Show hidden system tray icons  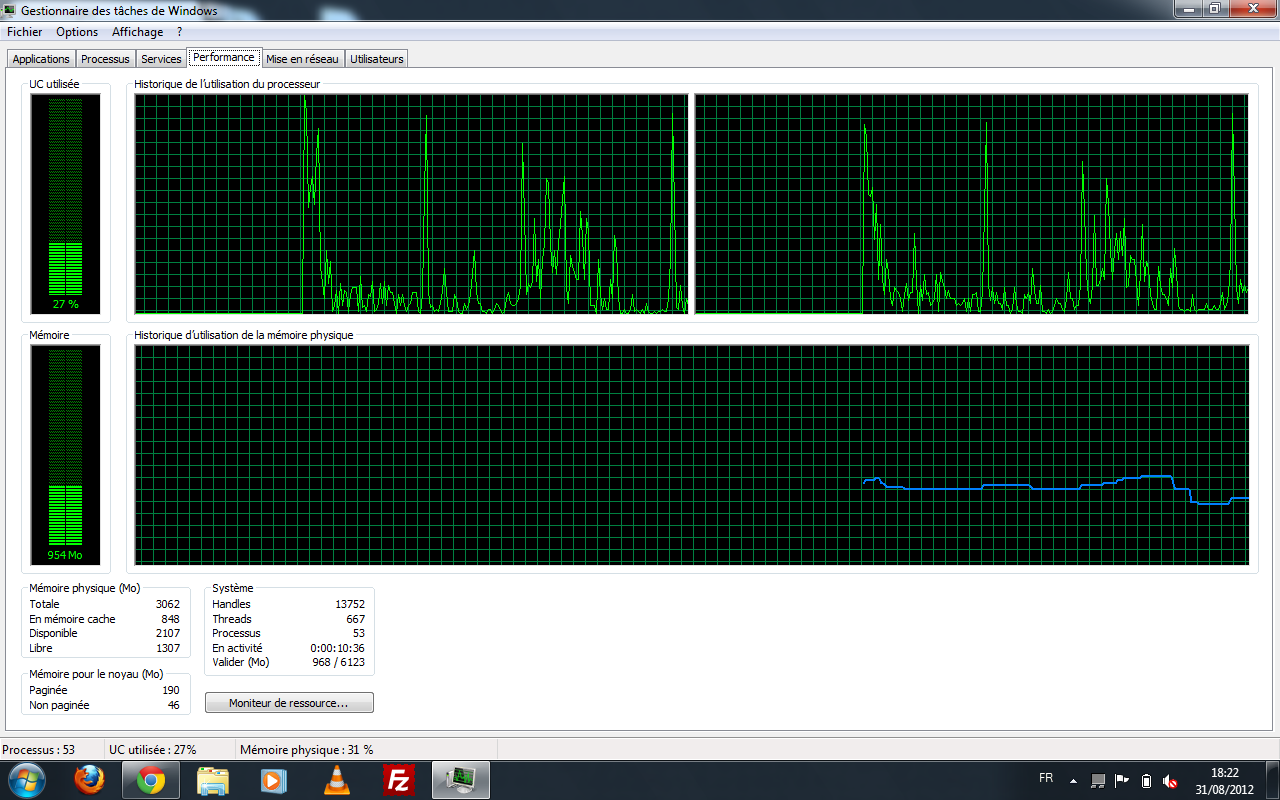(x=1073, y=780)
